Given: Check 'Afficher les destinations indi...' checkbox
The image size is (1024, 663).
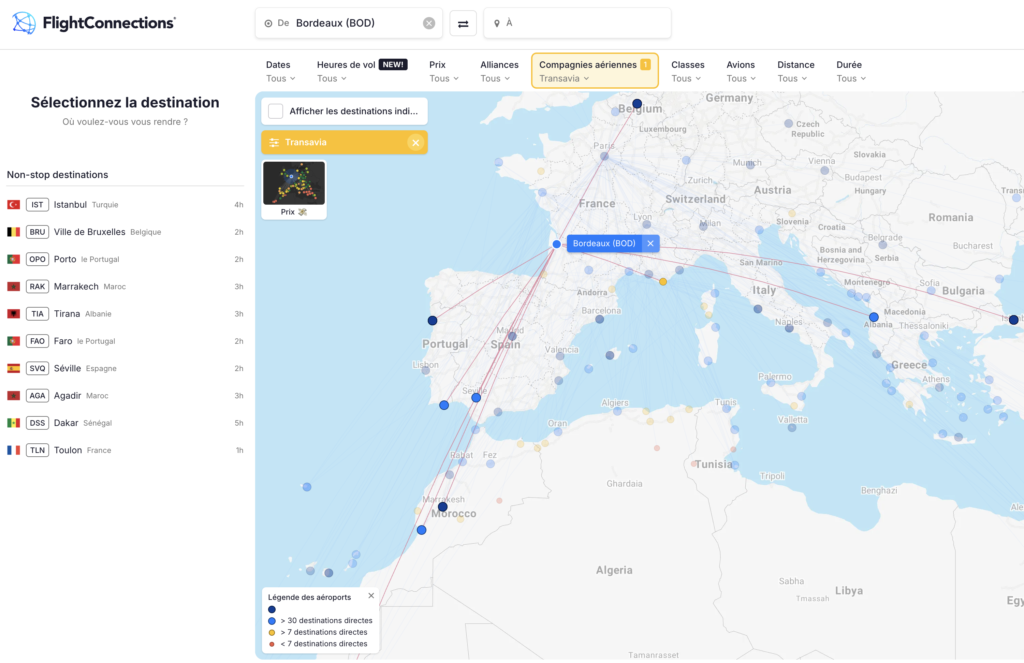Looking at the screenshot, I should tap(276, 111).
